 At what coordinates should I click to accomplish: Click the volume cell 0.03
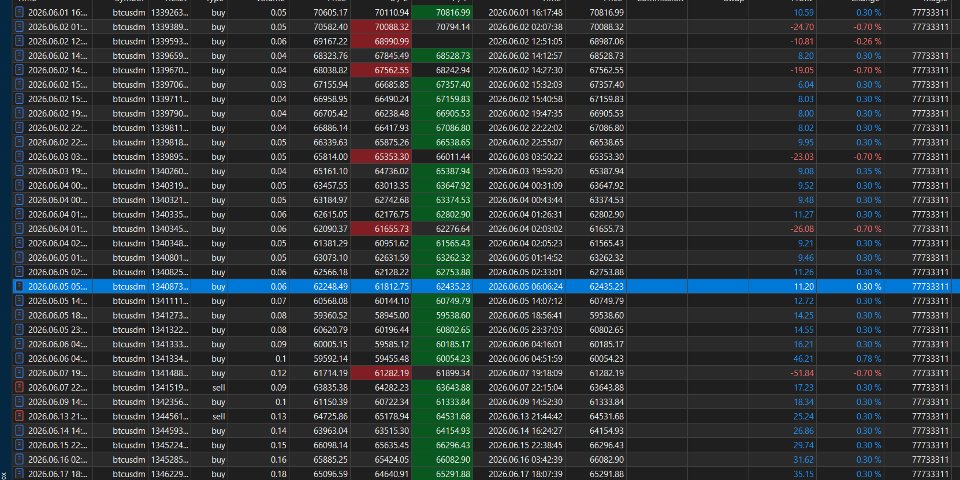pyautogui.click(x=279, y=84)
